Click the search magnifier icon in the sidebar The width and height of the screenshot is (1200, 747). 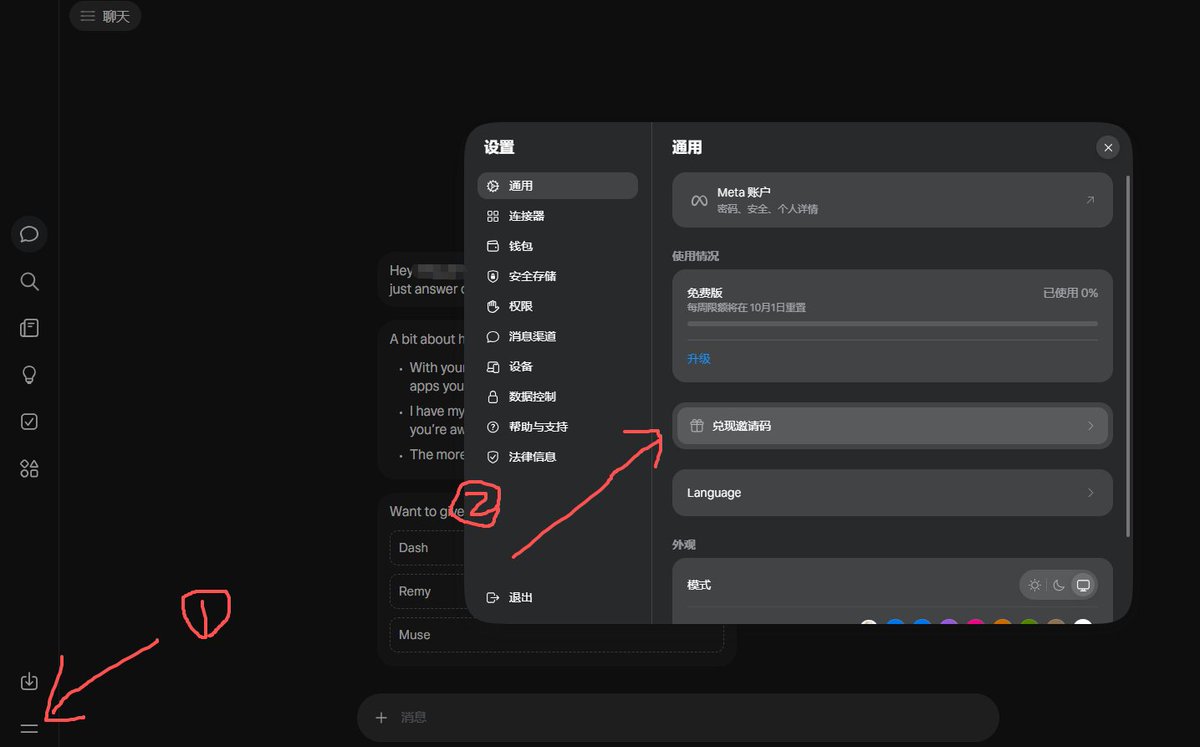[x=29, y=281]
